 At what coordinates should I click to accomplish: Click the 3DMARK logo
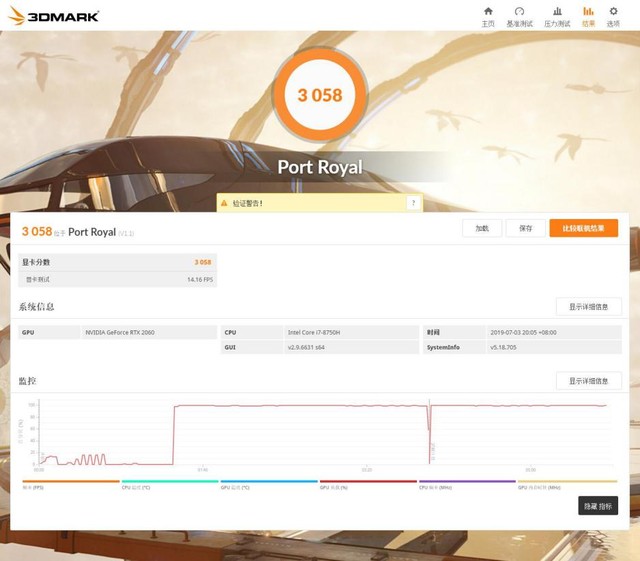[53, 16]
